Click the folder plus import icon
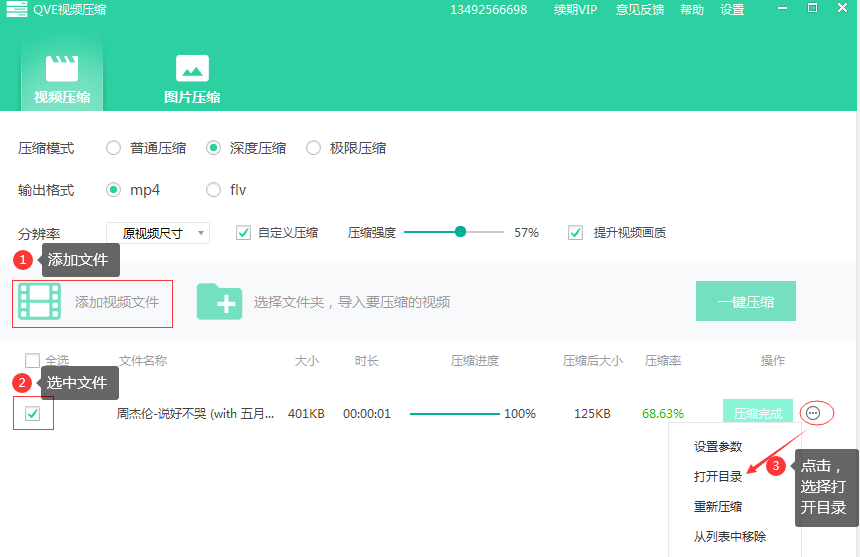 coord(219,302)
